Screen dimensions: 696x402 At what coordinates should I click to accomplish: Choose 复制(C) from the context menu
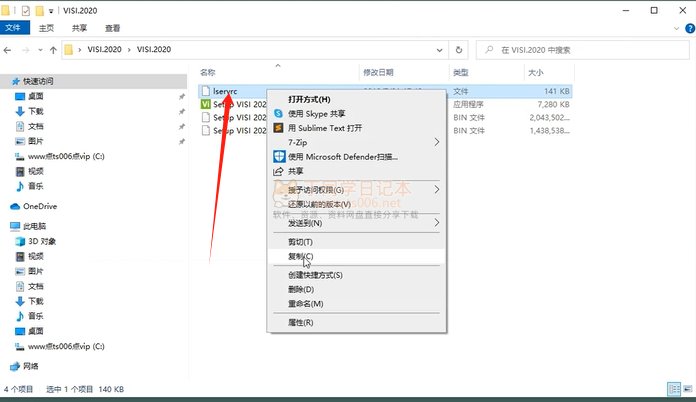click(x=300, y=257)
